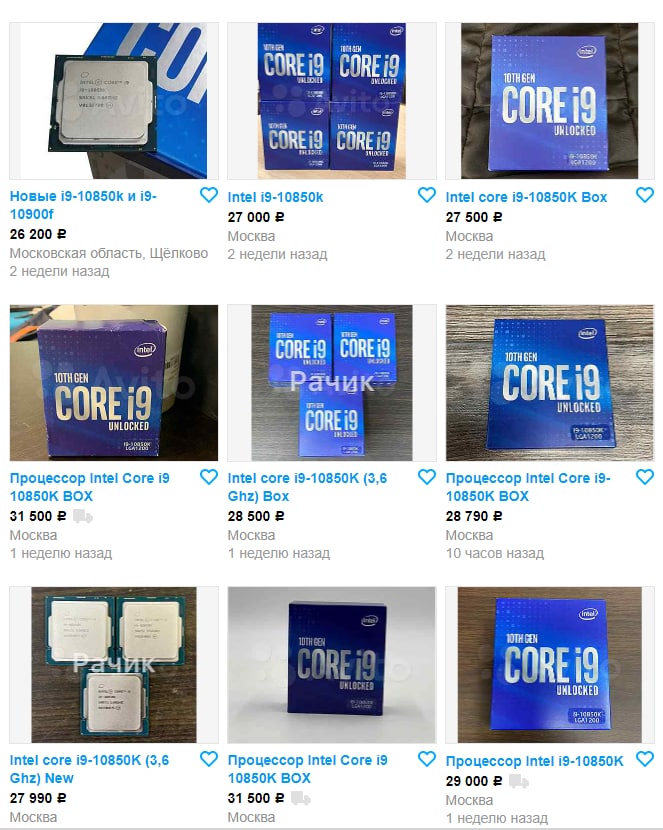Open "Intel core i9-10850K Box" link
663x830 pixels.
coord(526,197)
